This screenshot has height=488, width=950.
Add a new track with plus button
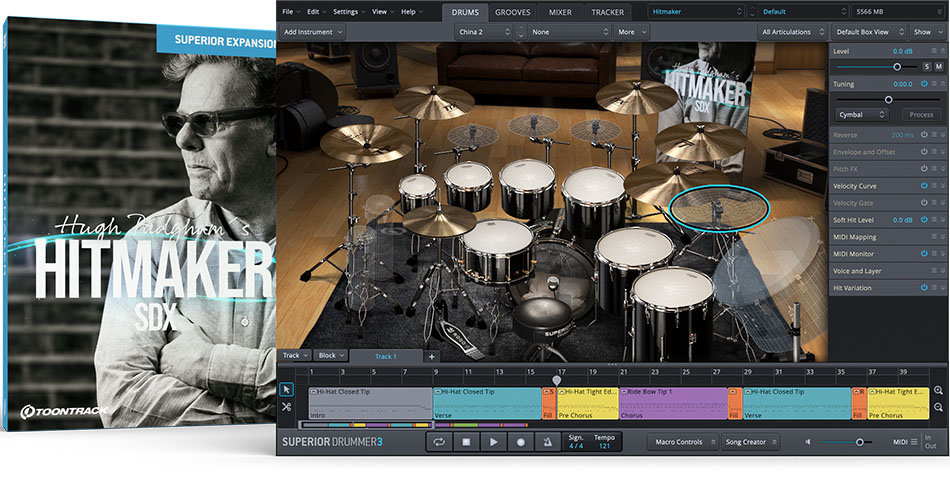(x=431, y=356)
